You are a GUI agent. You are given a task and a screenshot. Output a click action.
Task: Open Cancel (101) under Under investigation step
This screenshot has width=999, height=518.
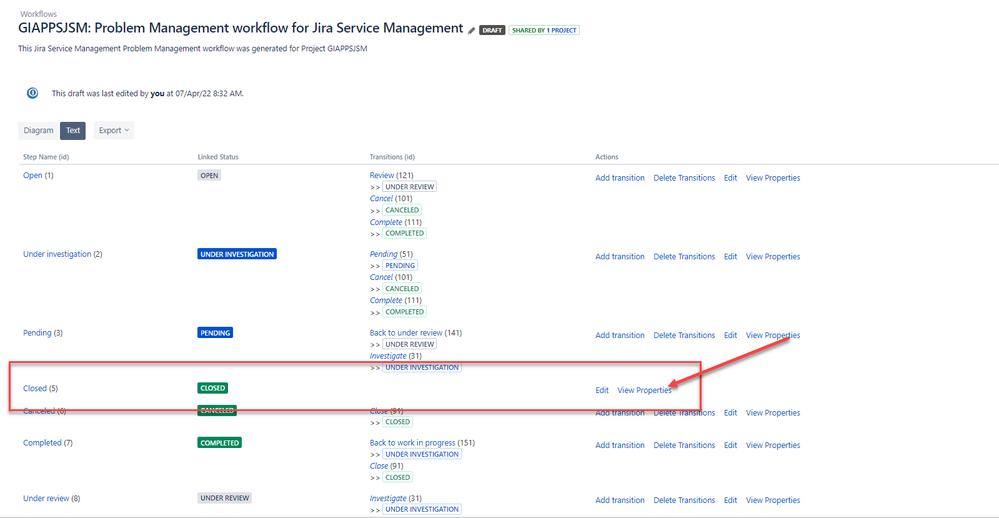pyautogui.click(x=381, y=277)
